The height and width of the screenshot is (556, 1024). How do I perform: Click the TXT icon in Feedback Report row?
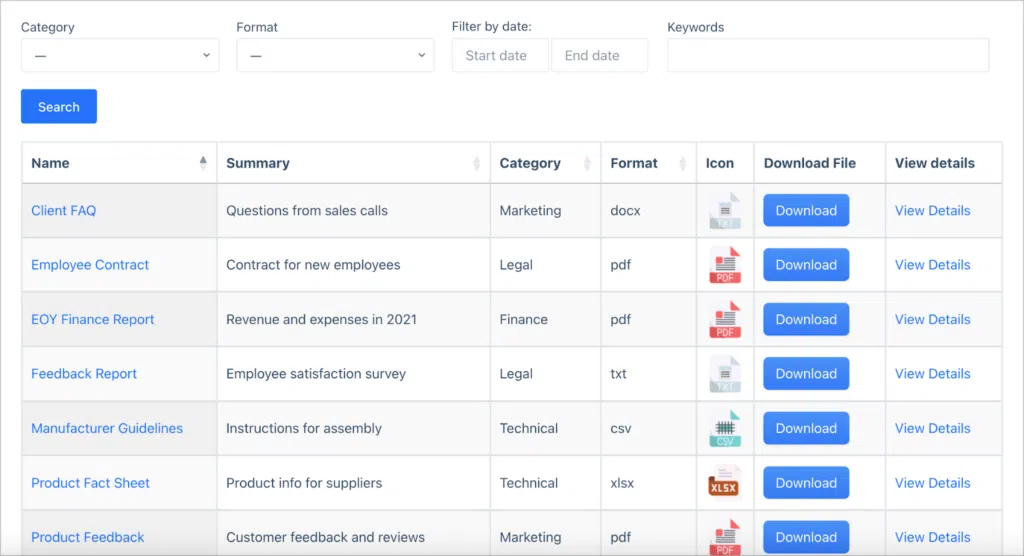[x=724, y=374]
